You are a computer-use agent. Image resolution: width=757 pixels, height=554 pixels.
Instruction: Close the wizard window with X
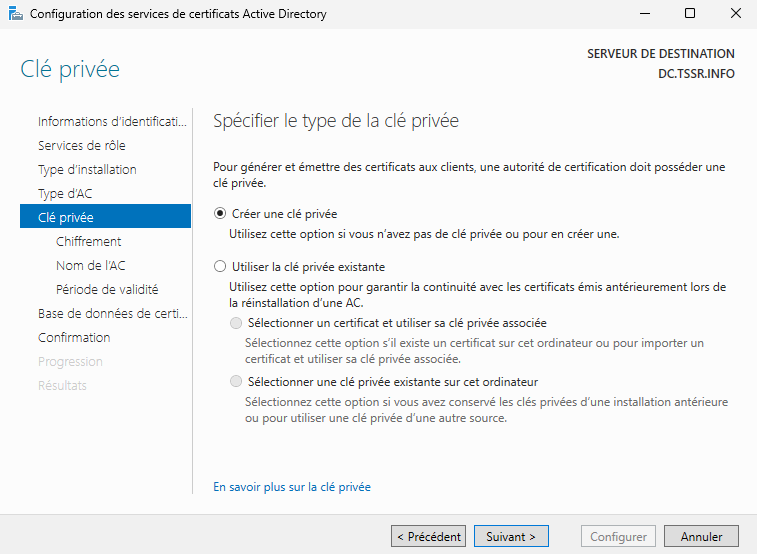point(734,14)
